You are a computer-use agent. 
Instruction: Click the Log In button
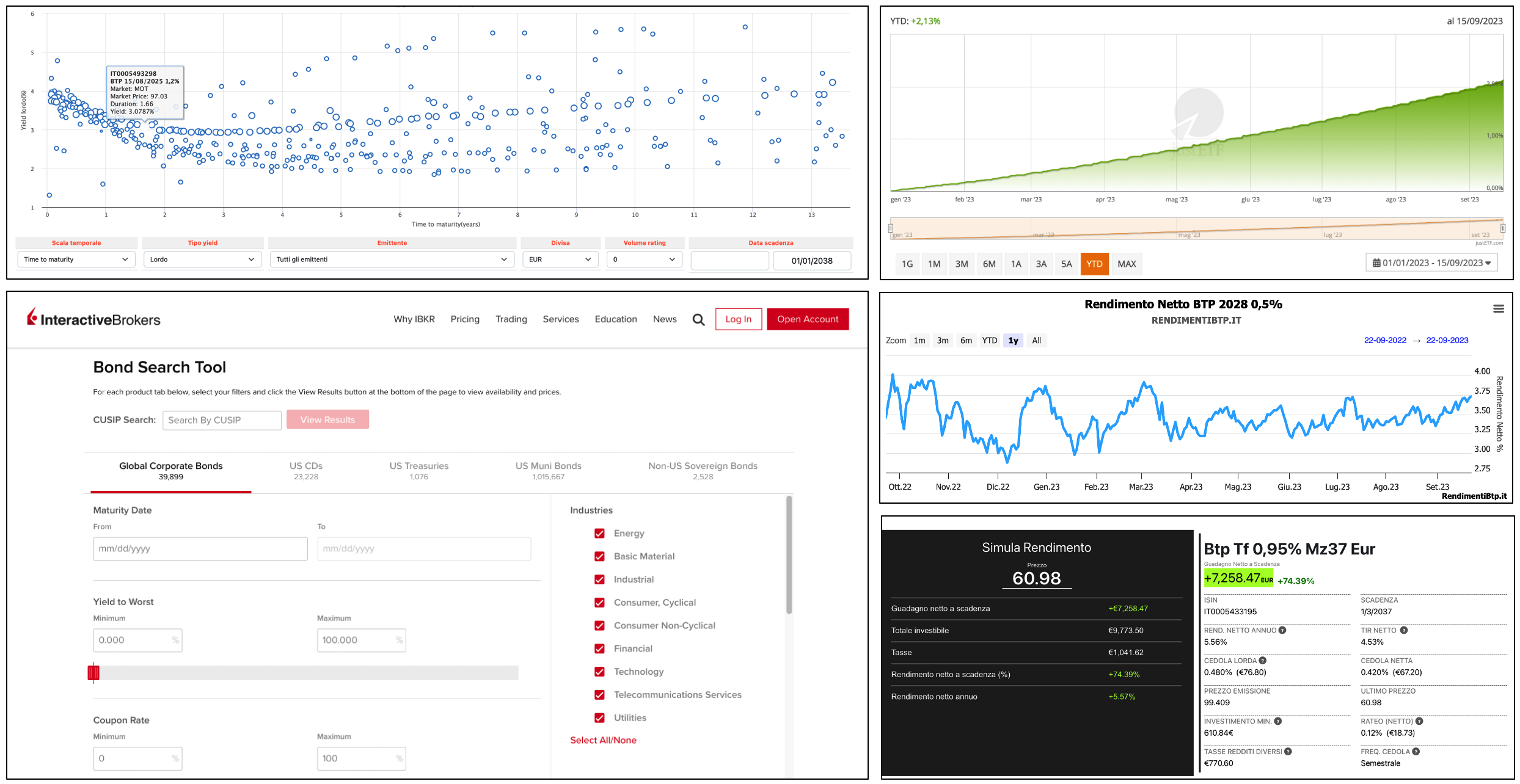click(739, 319)
